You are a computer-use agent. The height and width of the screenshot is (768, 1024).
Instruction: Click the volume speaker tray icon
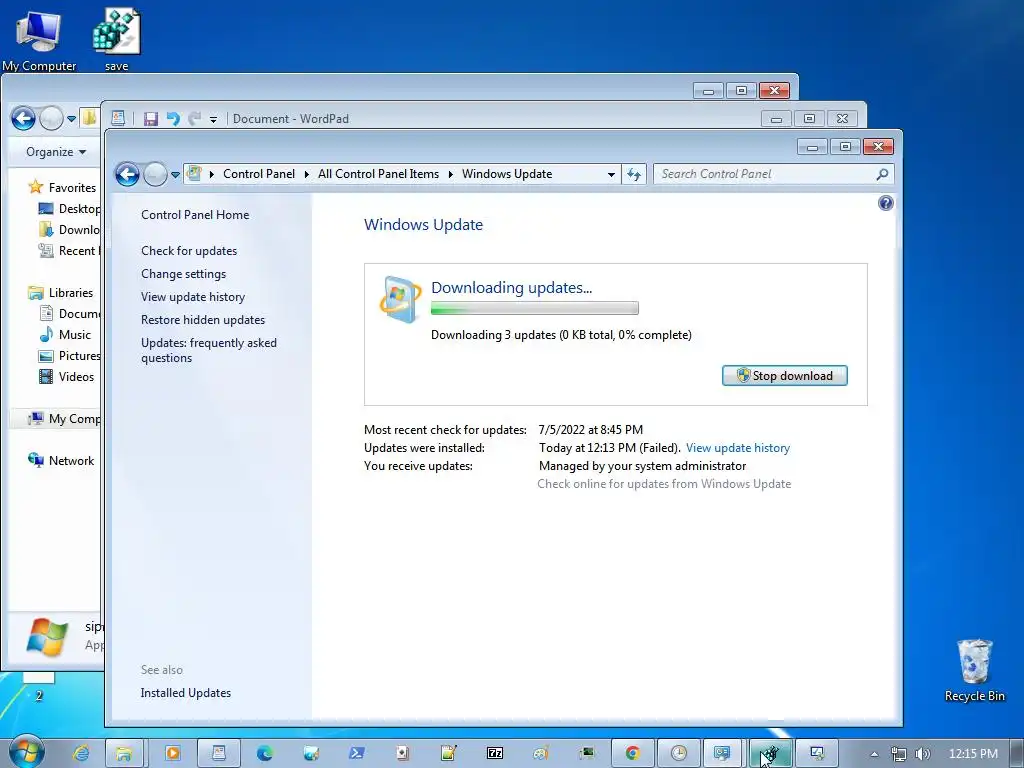[x=923, y=754]
